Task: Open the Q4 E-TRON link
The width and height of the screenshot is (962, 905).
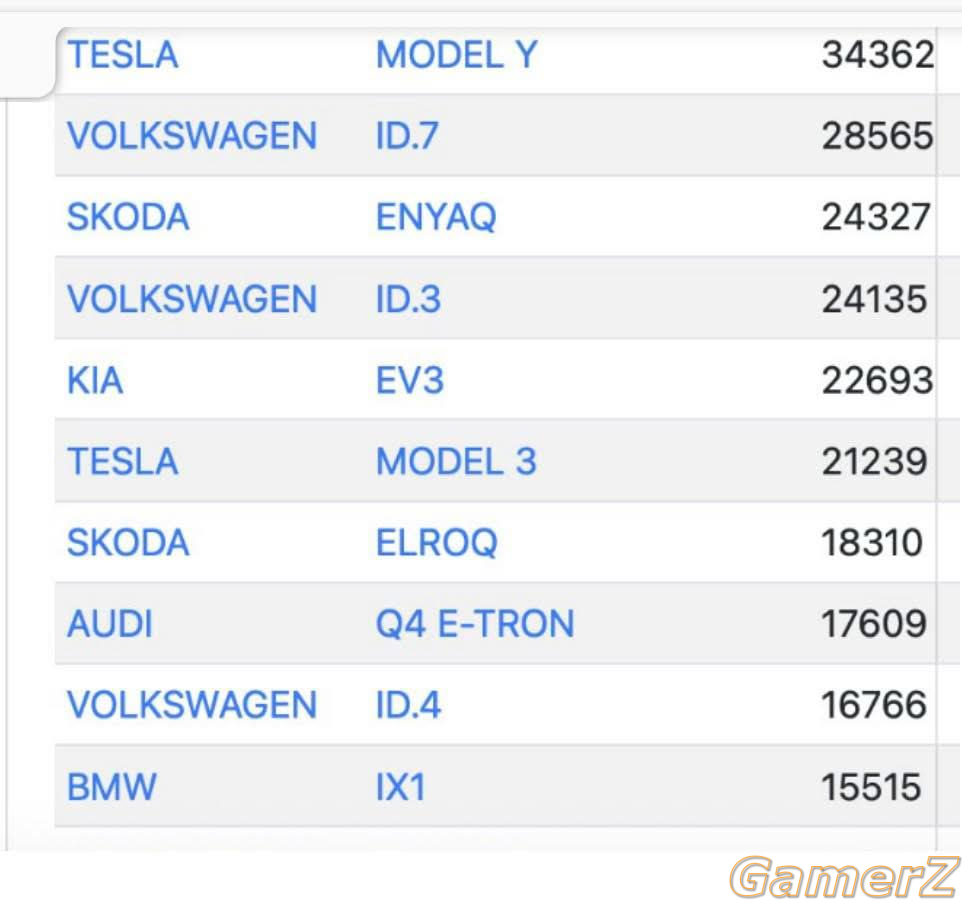Action: click(475, 624)
